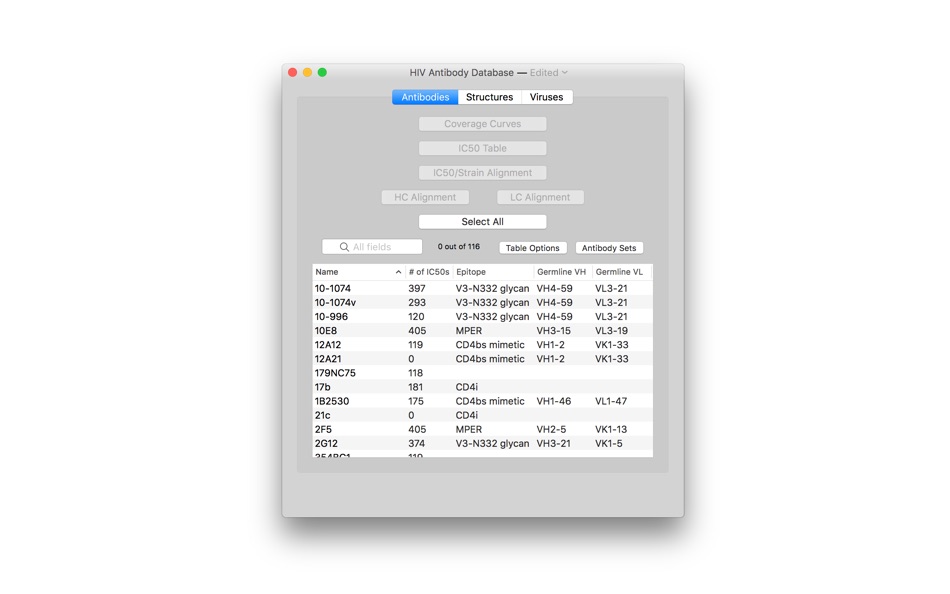Click the 293 IC50 count cell

[x=417, y=302]
